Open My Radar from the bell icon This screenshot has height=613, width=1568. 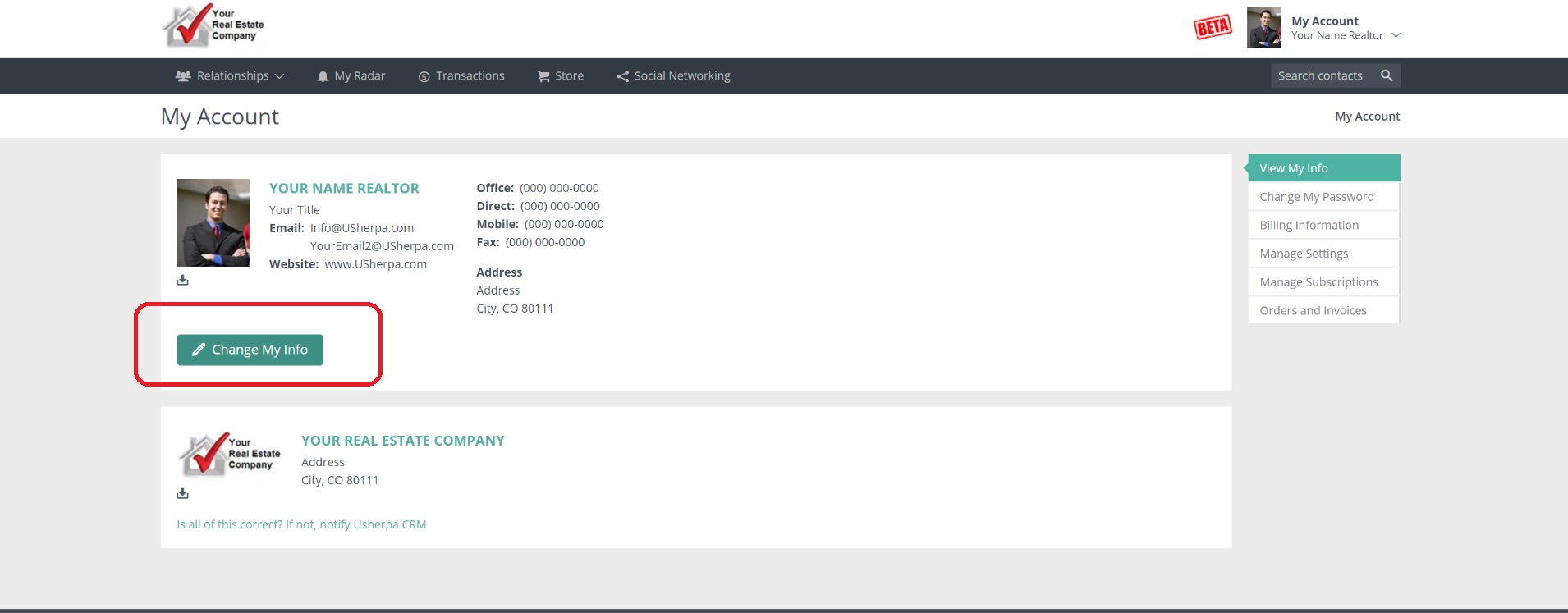tap(323, 76)
